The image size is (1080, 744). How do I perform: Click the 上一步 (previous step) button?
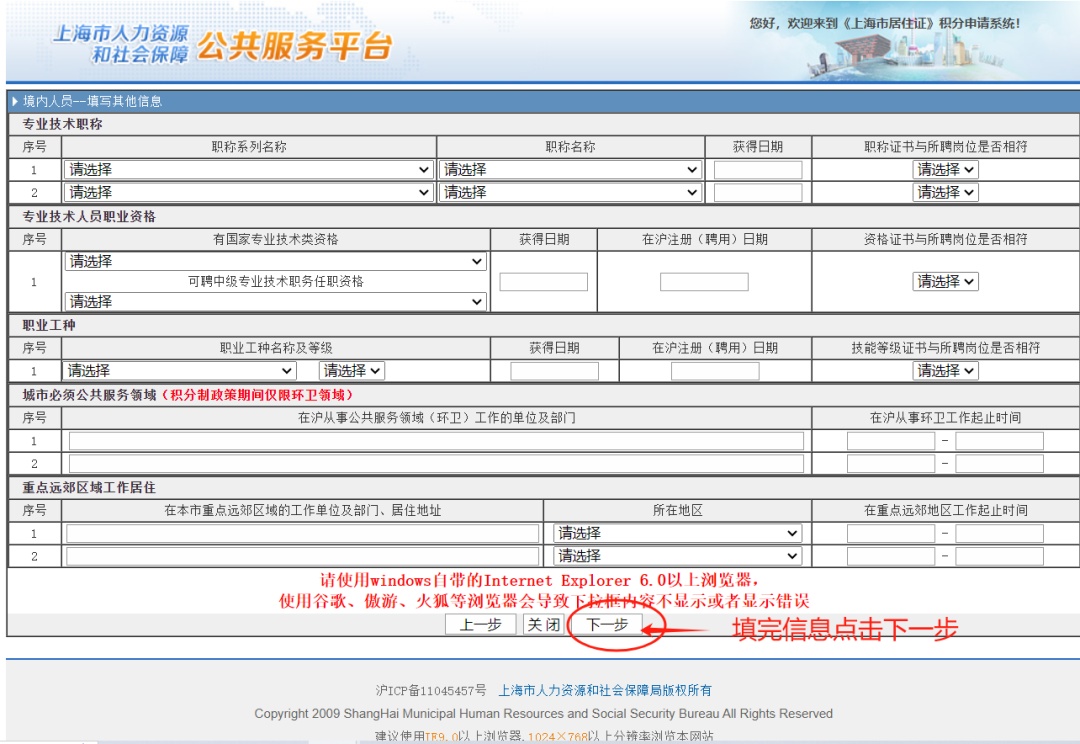pyautogui.click(x=480, y=625)
